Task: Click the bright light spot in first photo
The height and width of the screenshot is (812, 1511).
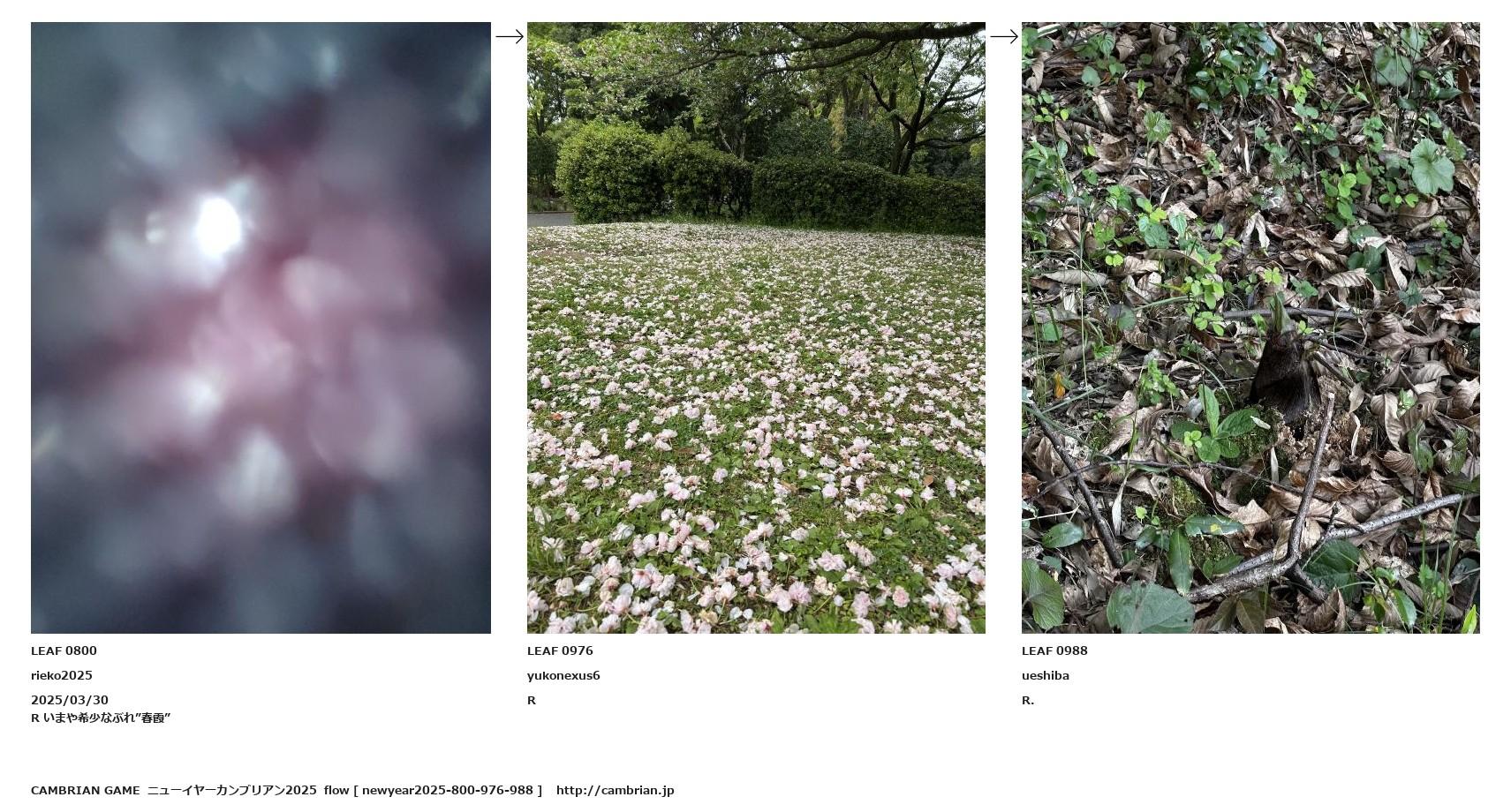Action: point(217,225)
